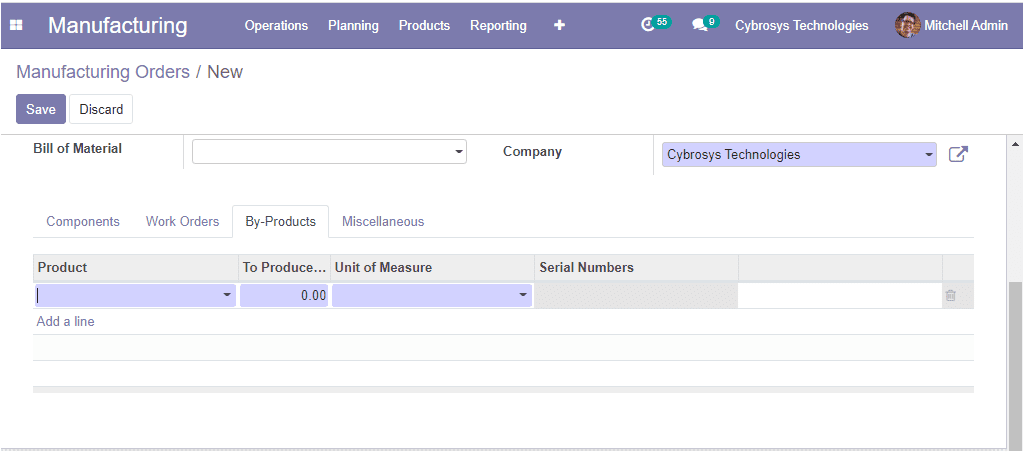Click the Bill of Material label
The width and height of the screenshot is (1024, 452).
click(x=78, y=148)
